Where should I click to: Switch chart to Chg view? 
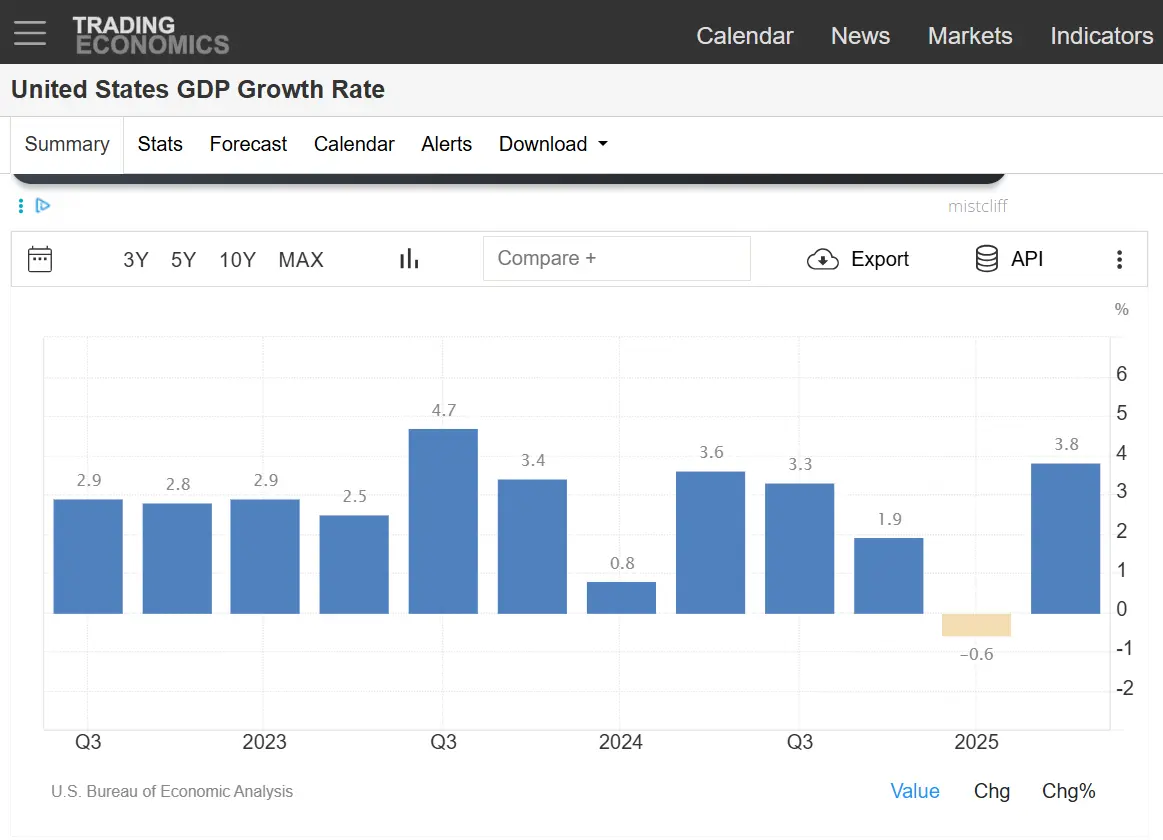992,791
